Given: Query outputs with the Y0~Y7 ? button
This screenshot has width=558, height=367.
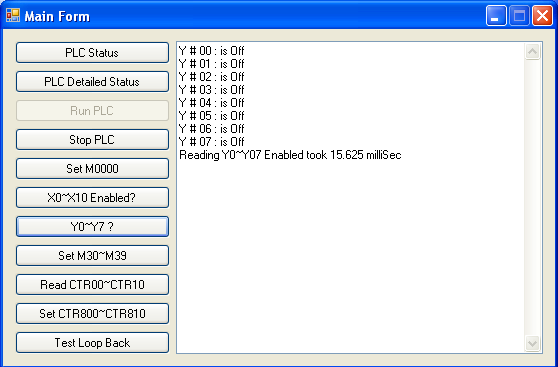Looking at the screenshot, I should (92, 226).
